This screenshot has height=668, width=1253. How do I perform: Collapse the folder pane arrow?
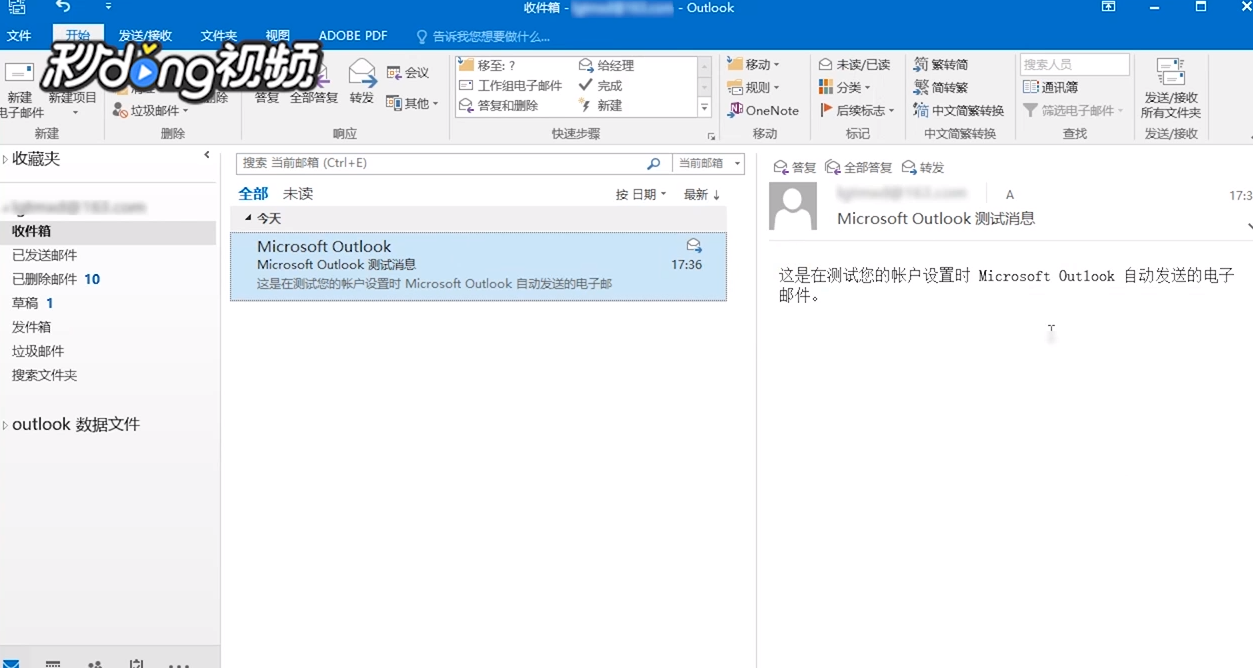coord(207,155)
